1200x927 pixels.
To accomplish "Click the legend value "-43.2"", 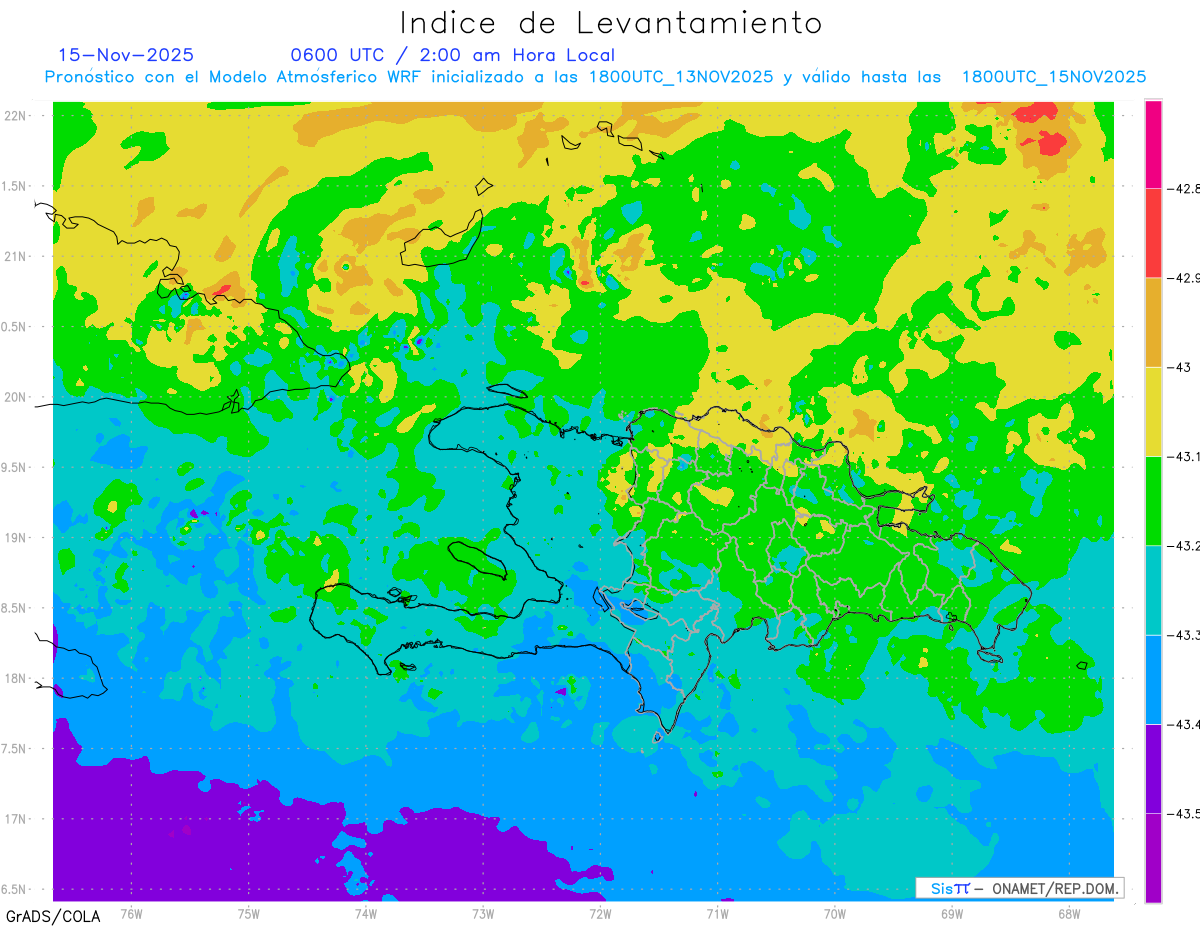I will coord(1183,546).
